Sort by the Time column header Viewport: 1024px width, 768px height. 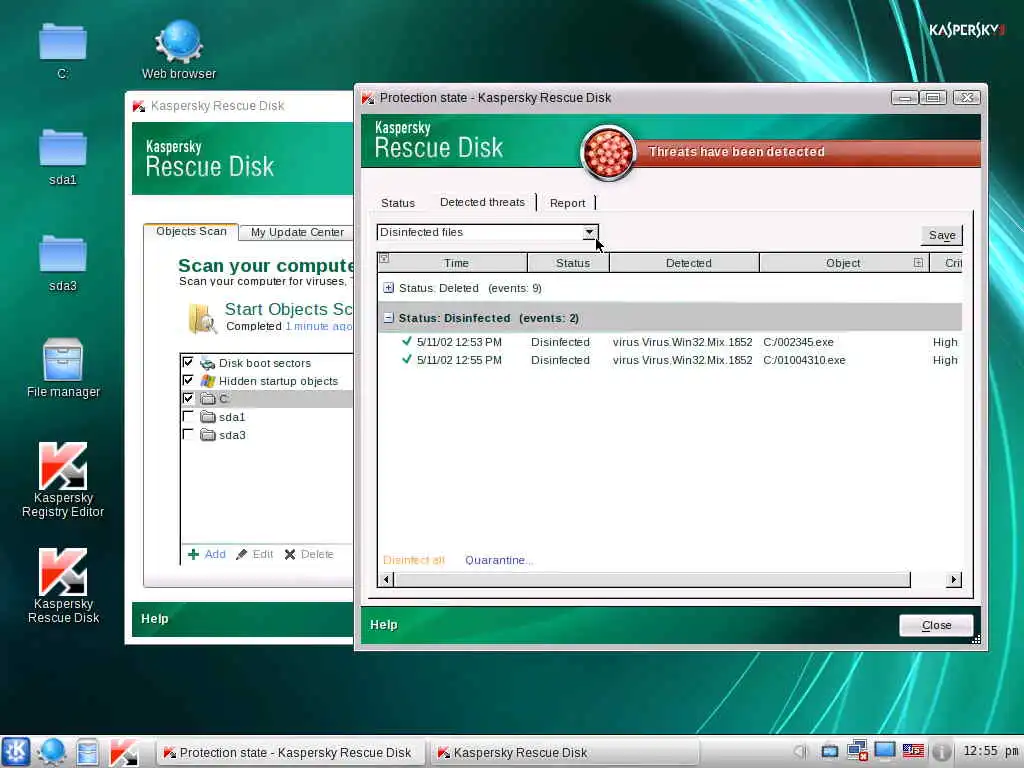[x=456, y=263]
